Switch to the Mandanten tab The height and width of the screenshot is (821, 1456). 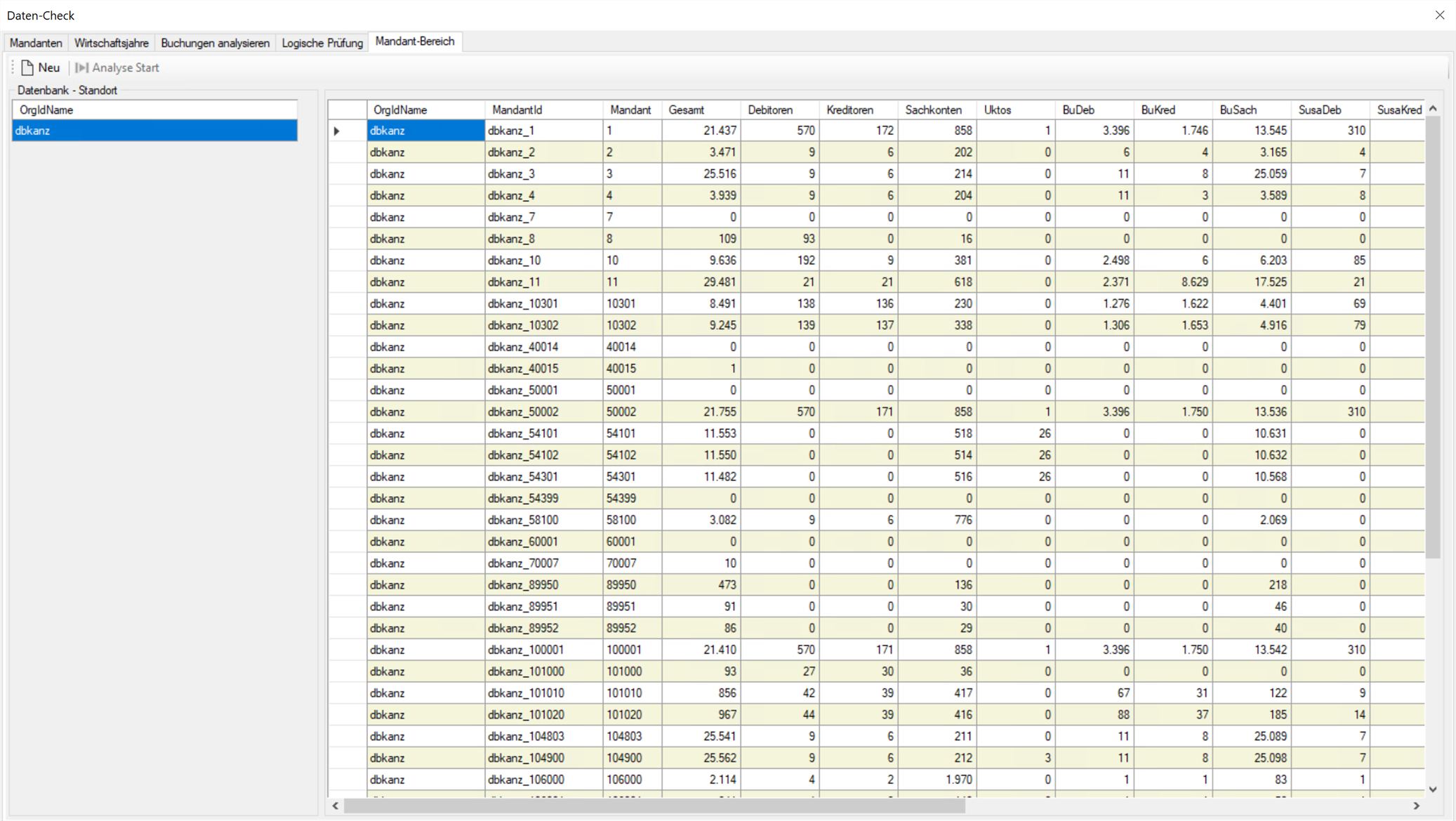point(36,43)
